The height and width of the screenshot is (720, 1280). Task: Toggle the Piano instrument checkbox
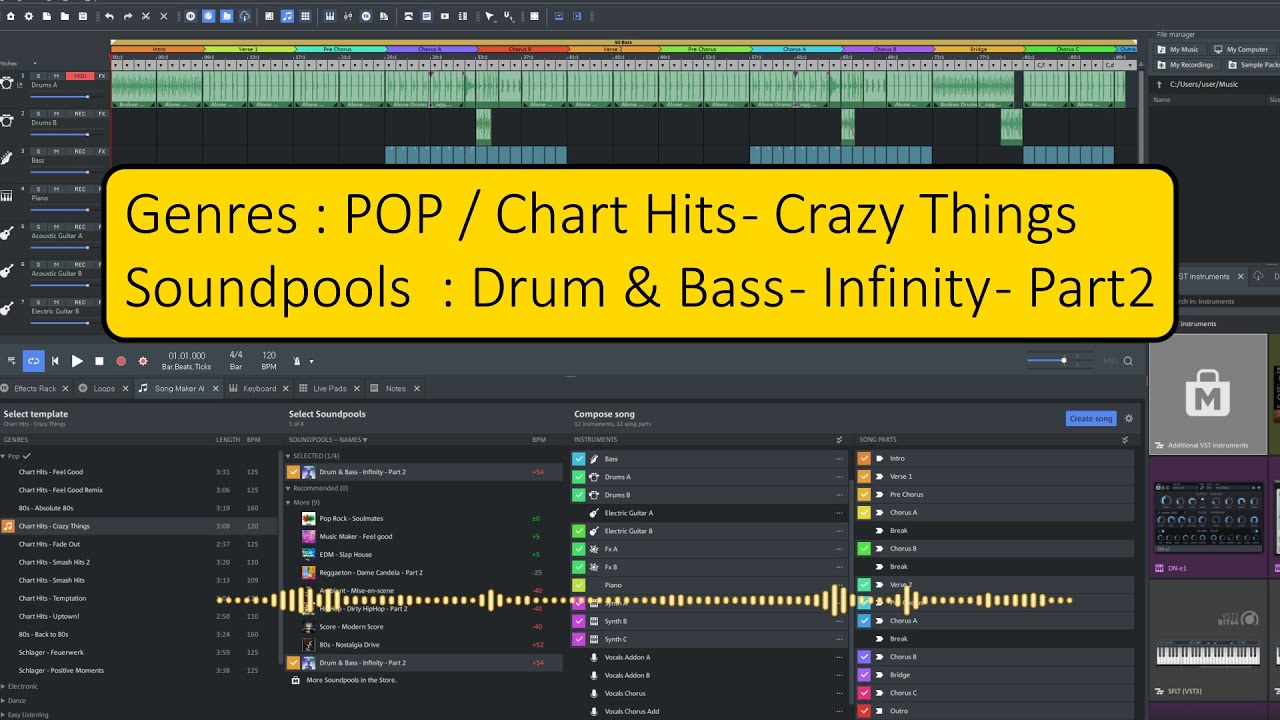pyautogui.click(x=579, y=585)
